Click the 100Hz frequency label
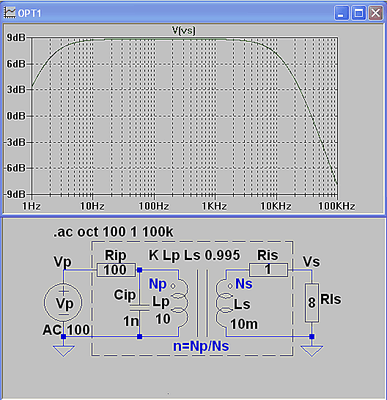Screen dimensions: 387x400 (154, 206)
